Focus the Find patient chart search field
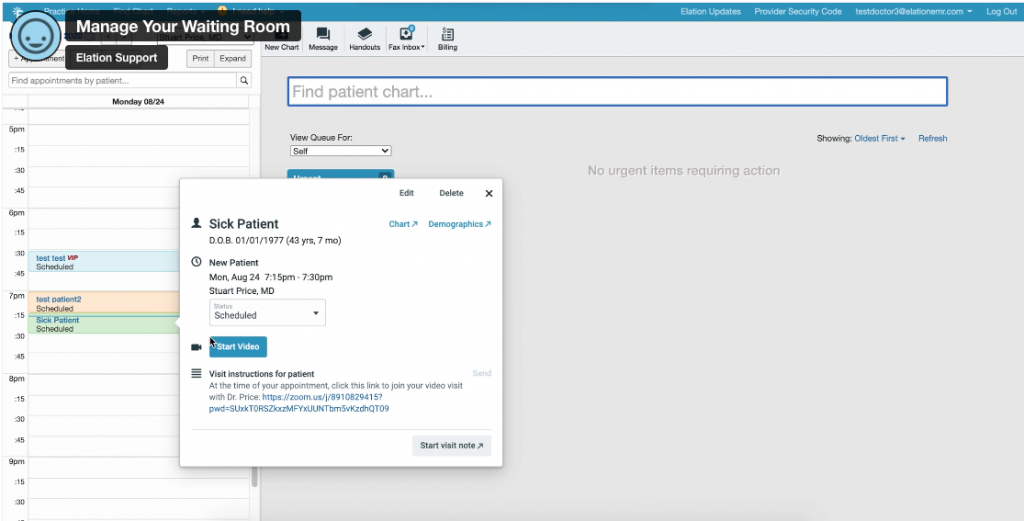Screen dimensions: 1024x521 click(x=617, y=92)
